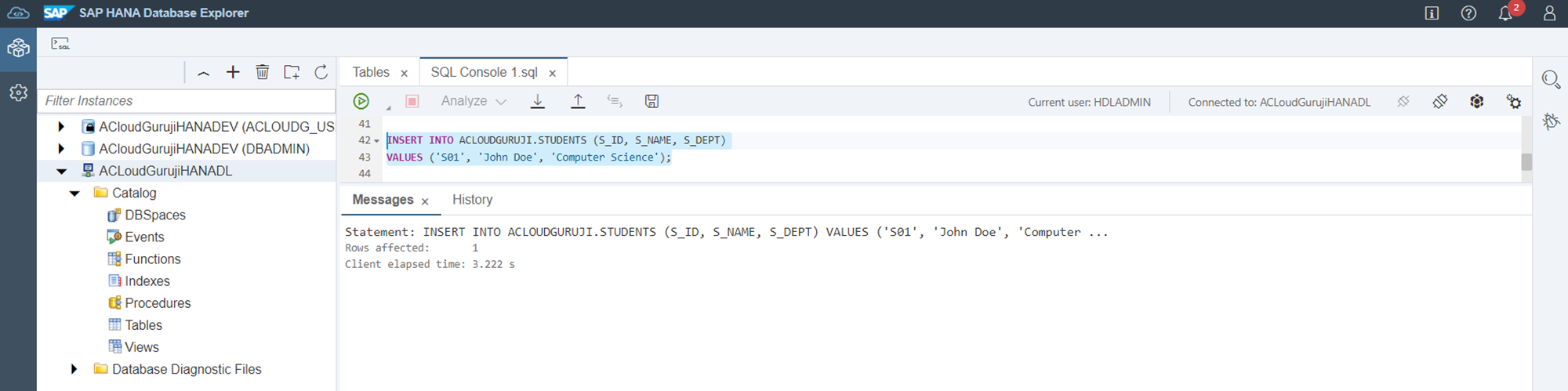This screenshot has height=391, width=1568.
Task: Save the SQL console file
Action: pos(652,101)
